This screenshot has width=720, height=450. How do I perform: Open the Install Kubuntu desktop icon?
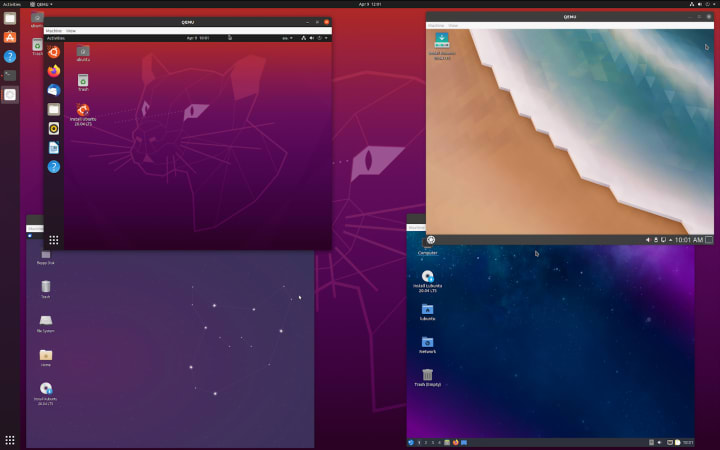coord(442,46)
